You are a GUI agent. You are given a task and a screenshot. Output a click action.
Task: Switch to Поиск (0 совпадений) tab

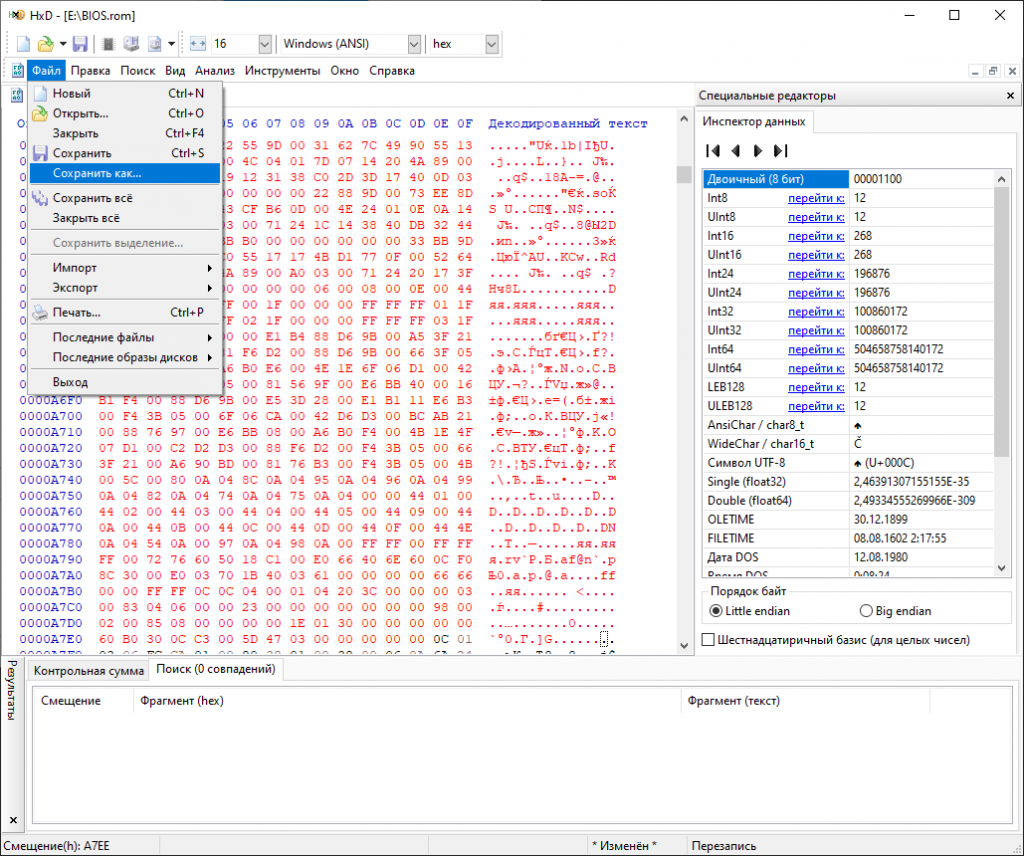click(216, 669)
